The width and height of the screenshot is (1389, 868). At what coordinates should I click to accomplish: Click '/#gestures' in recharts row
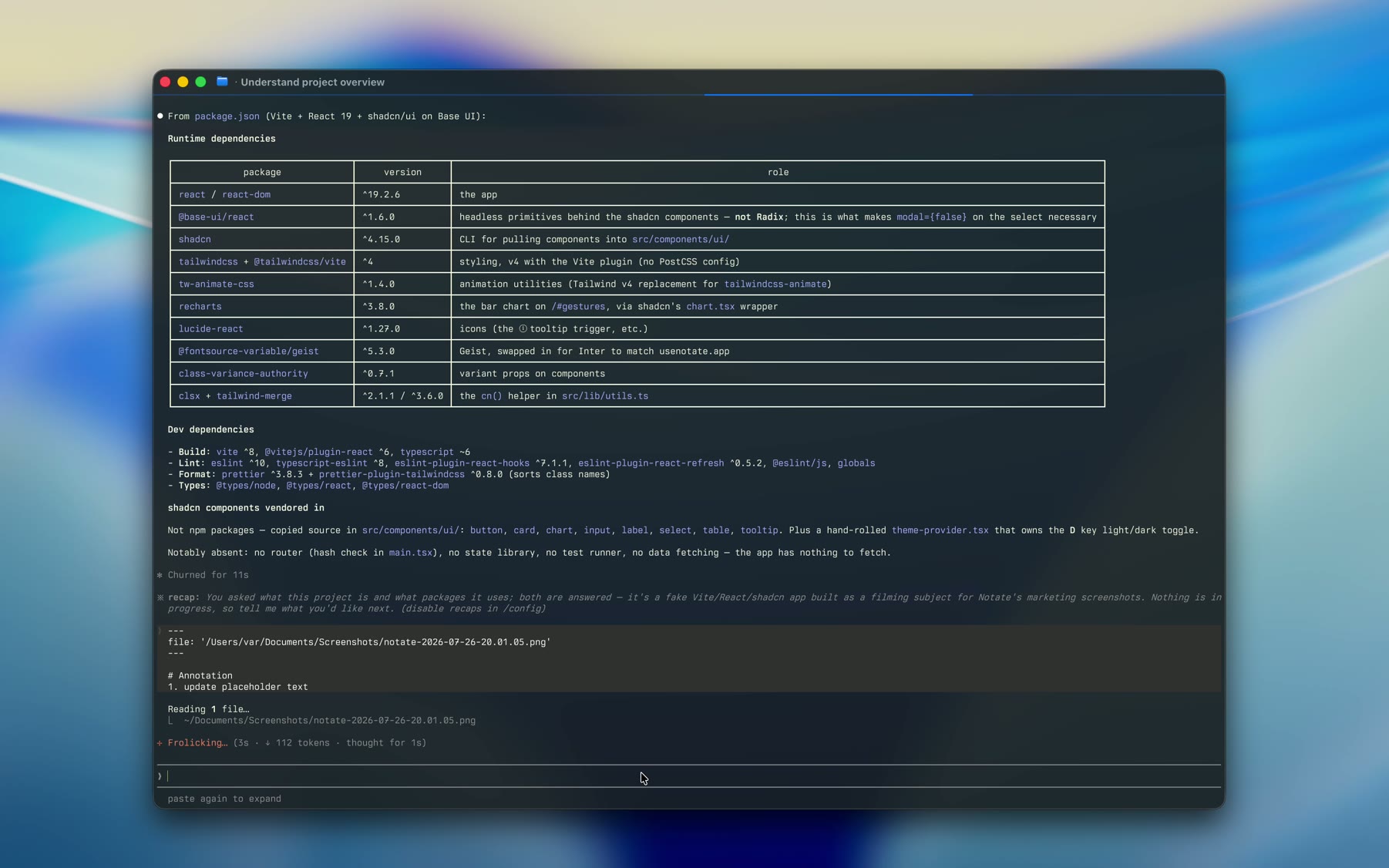coord(578,307)
